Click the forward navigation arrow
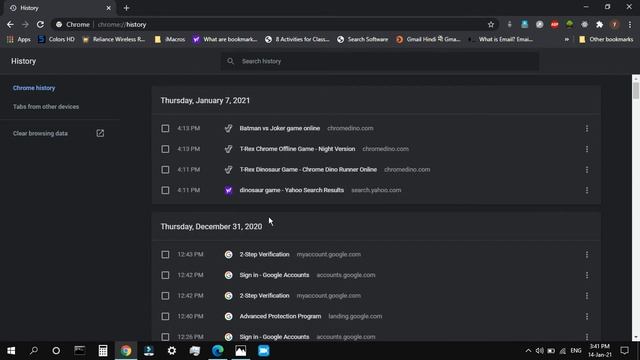 25,24
